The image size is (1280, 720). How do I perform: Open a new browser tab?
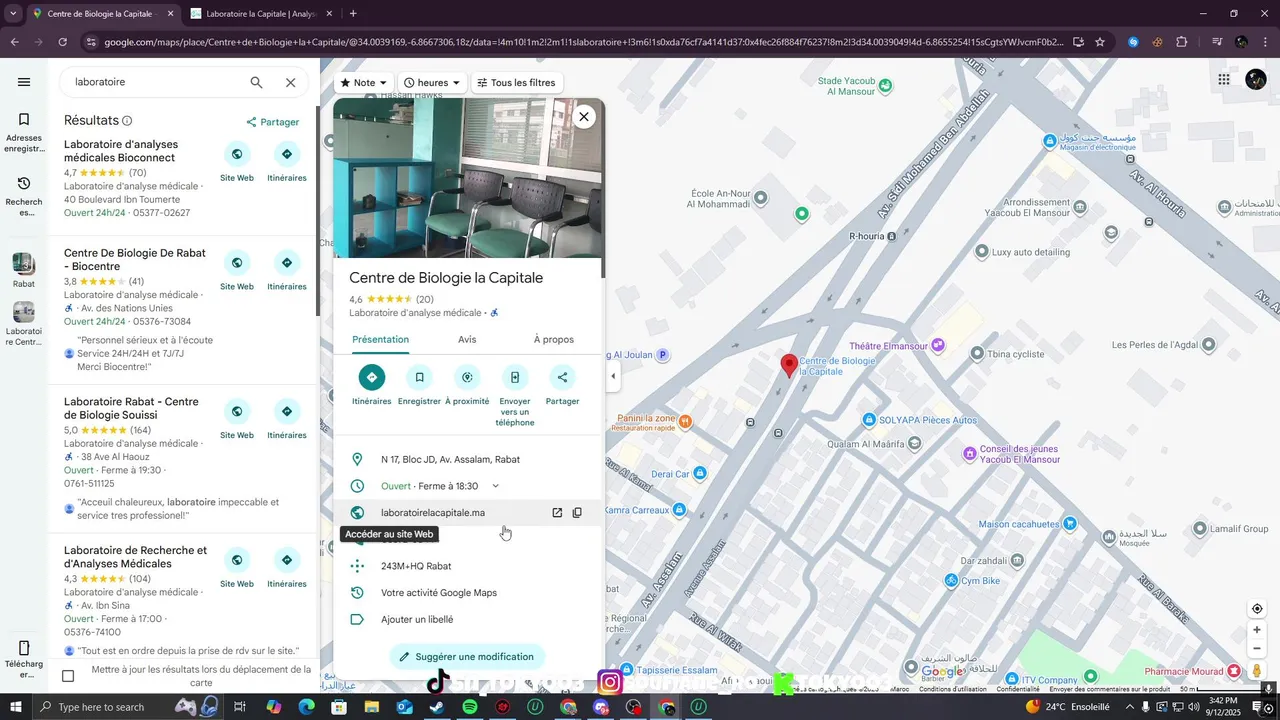353,14
